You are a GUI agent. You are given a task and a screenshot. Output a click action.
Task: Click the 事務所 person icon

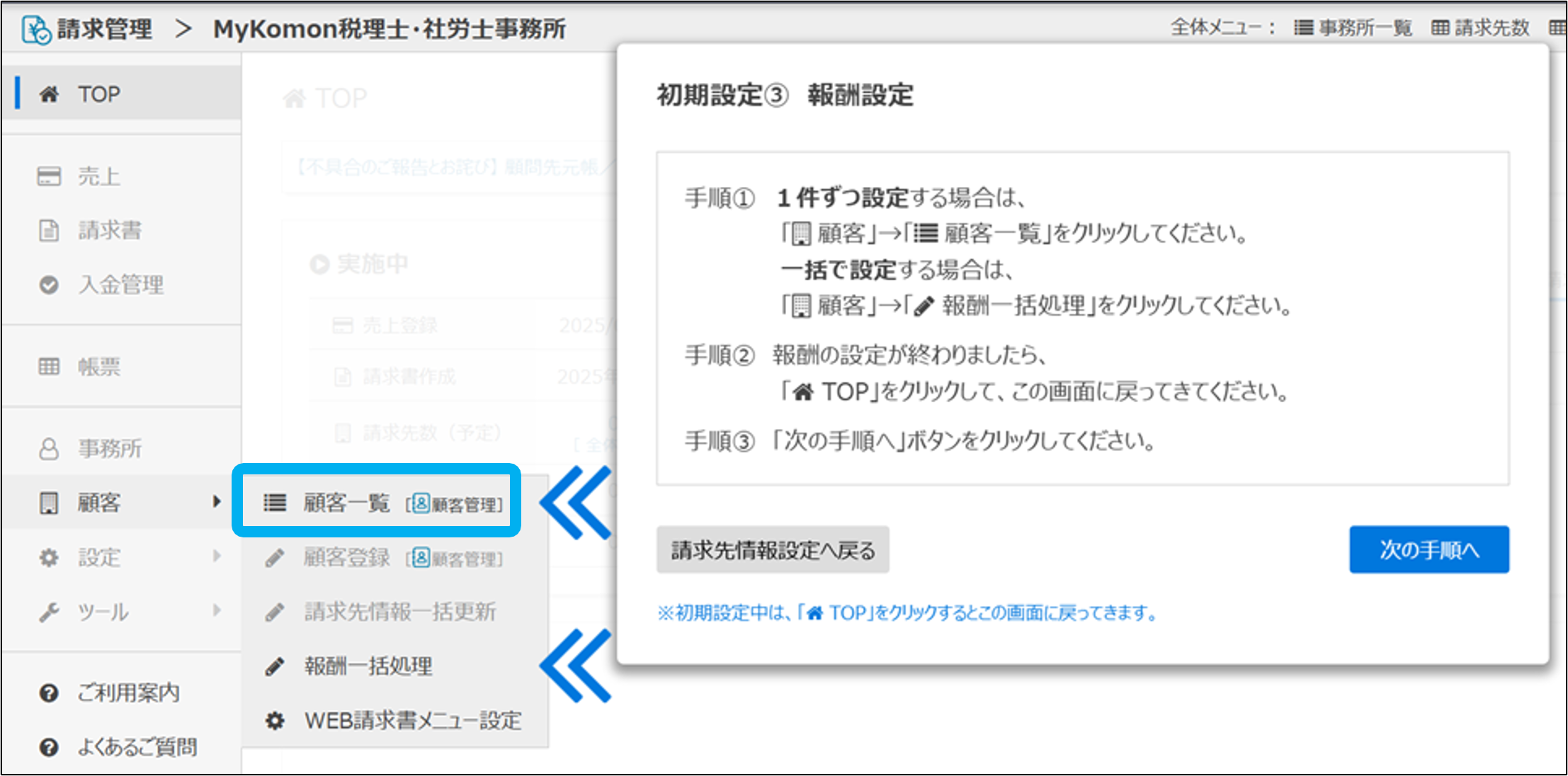click(49, 448)
